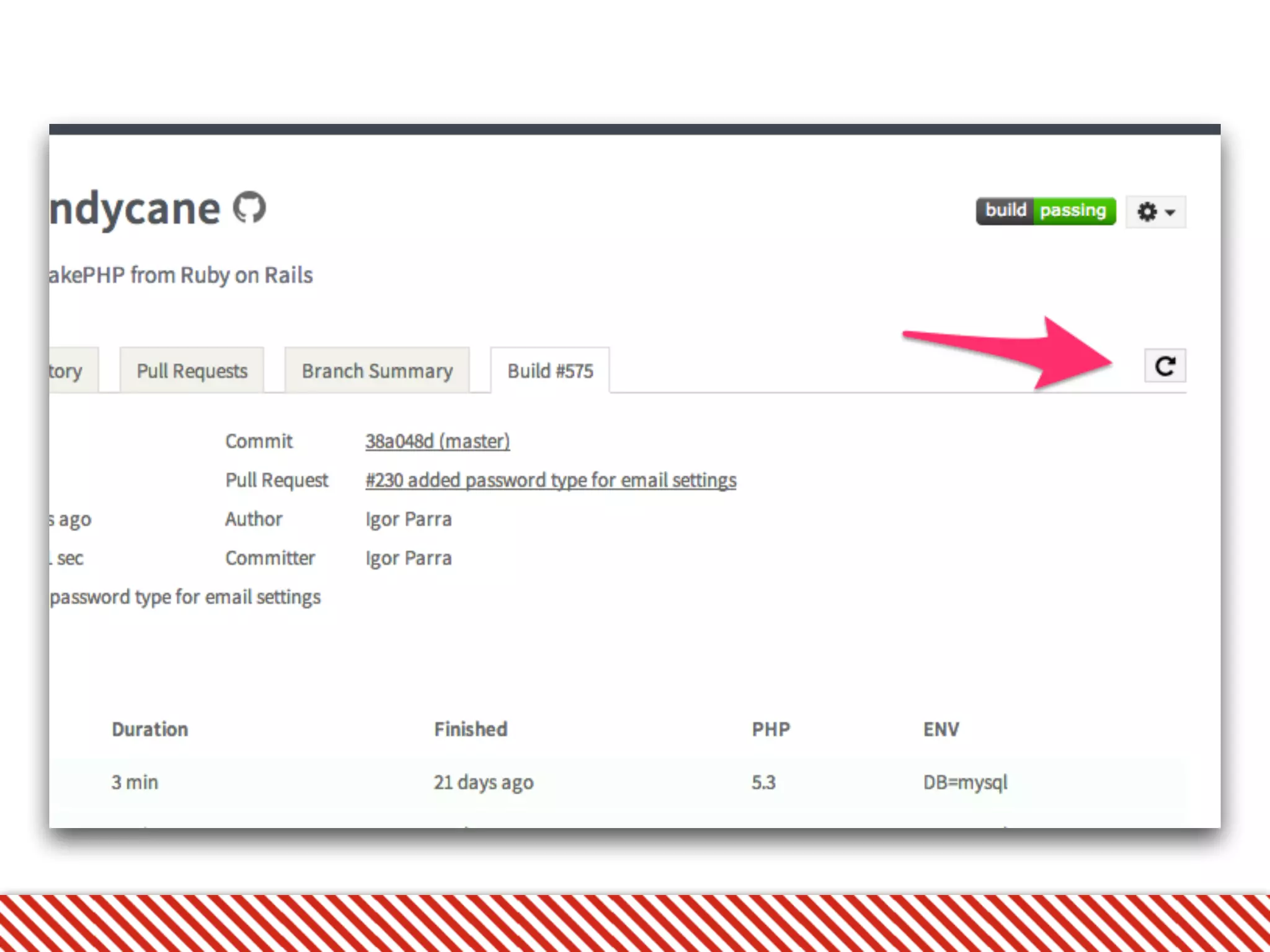Click author name Igor Parra
1270x952 pixels.
click(x=408, y=519)
